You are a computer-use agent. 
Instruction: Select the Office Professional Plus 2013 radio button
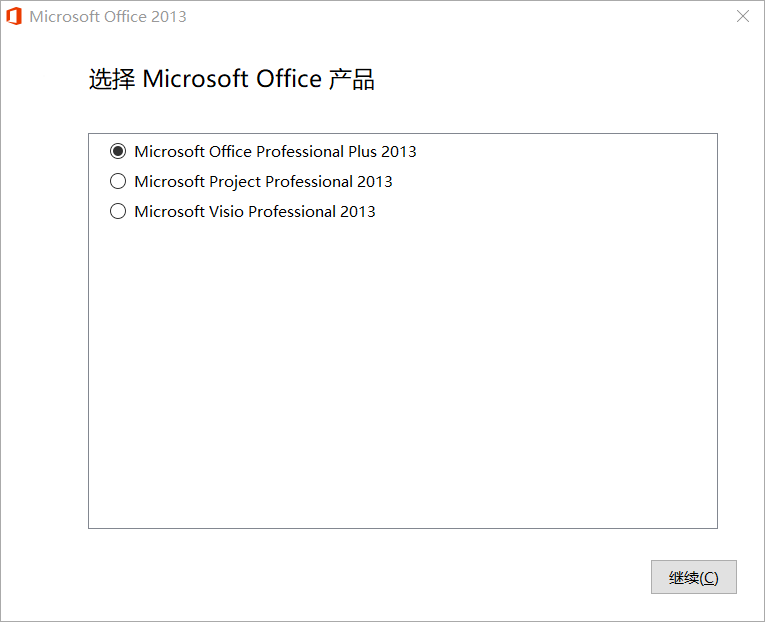coord(118,152)
